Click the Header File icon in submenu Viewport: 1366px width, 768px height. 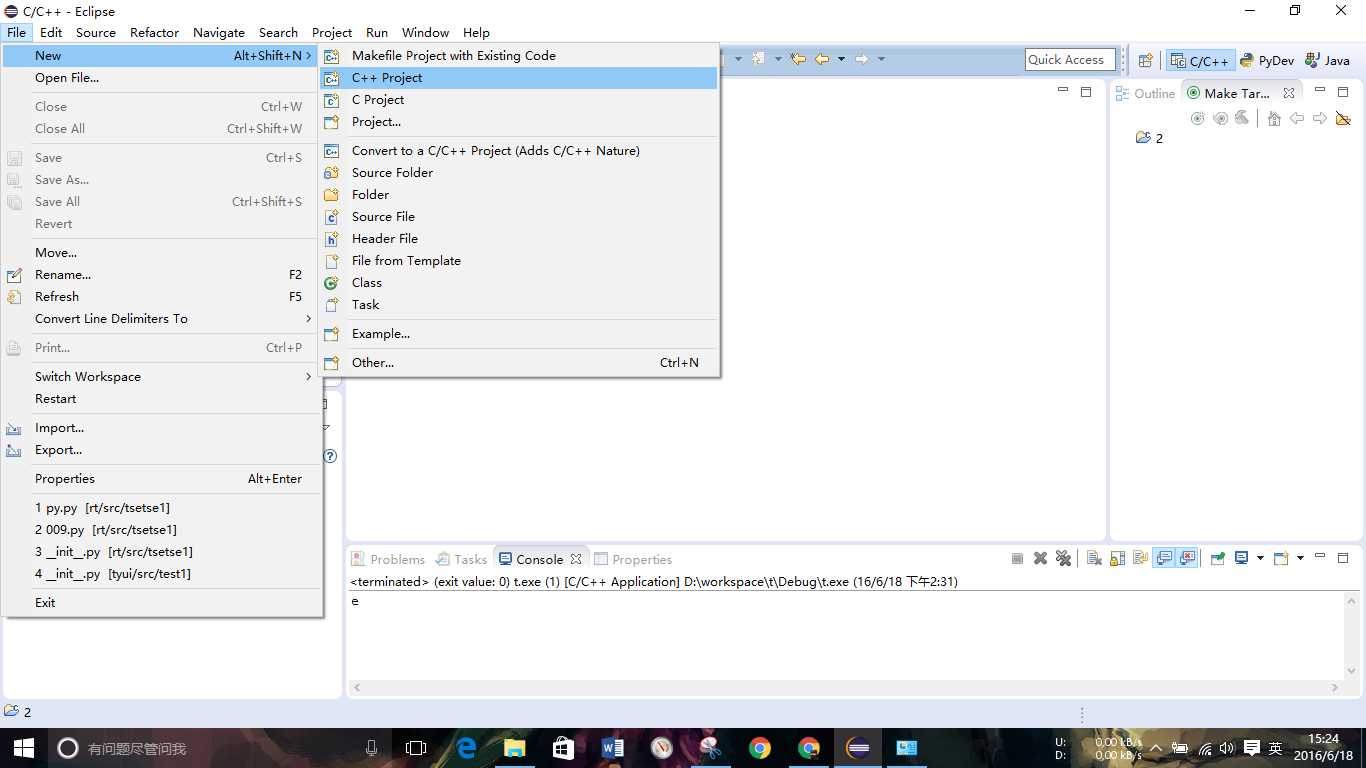(332, 239)
